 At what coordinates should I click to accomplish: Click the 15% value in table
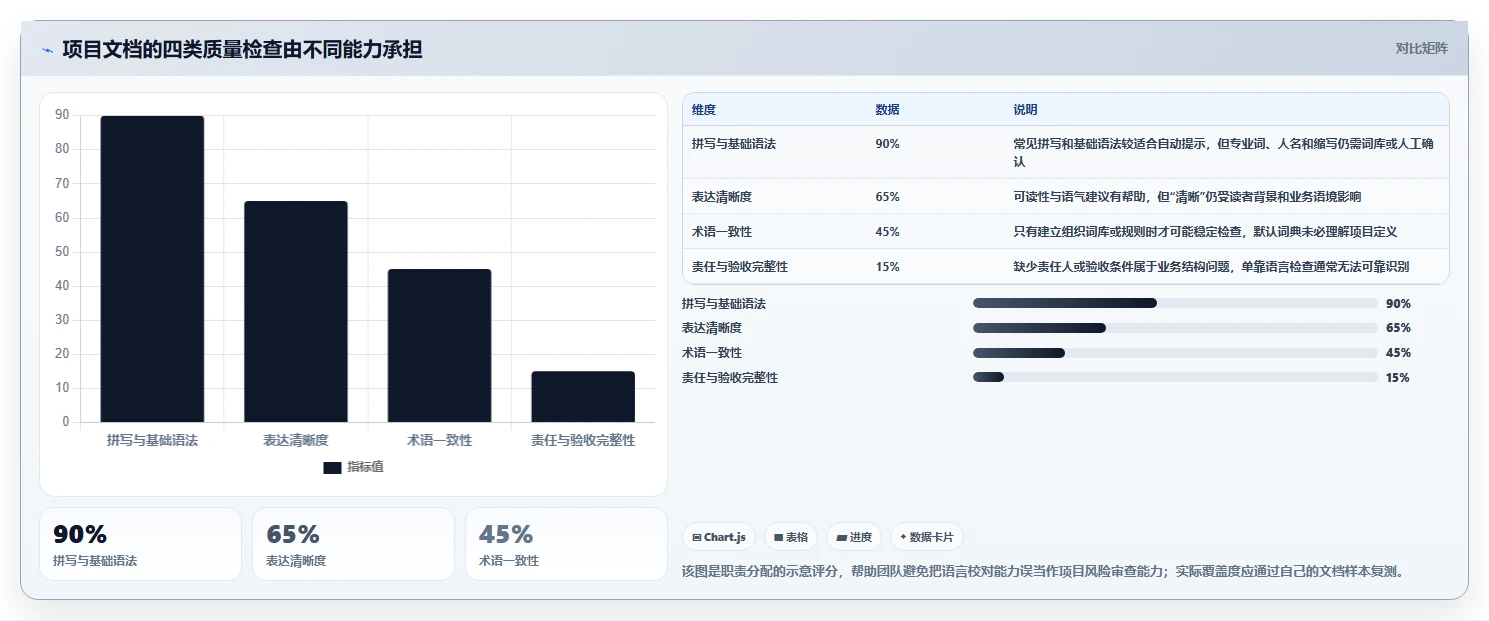click(887, 267)
